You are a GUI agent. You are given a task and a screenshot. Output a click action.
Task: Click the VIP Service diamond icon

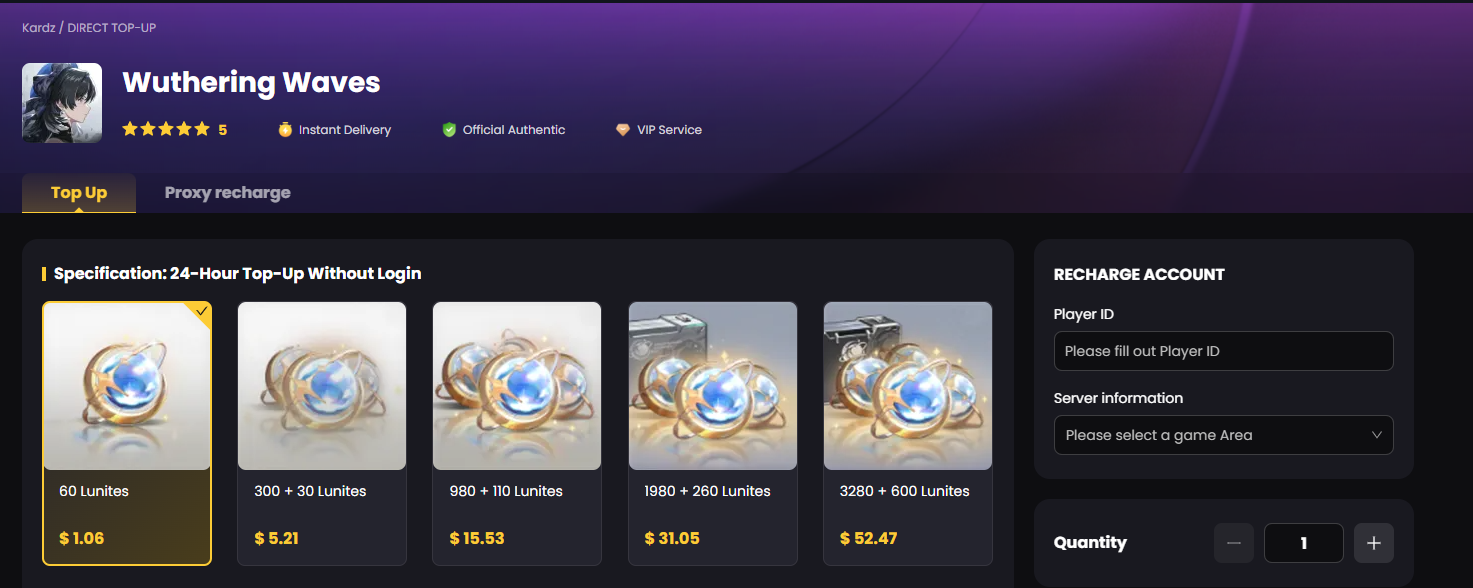click(623, 130)
